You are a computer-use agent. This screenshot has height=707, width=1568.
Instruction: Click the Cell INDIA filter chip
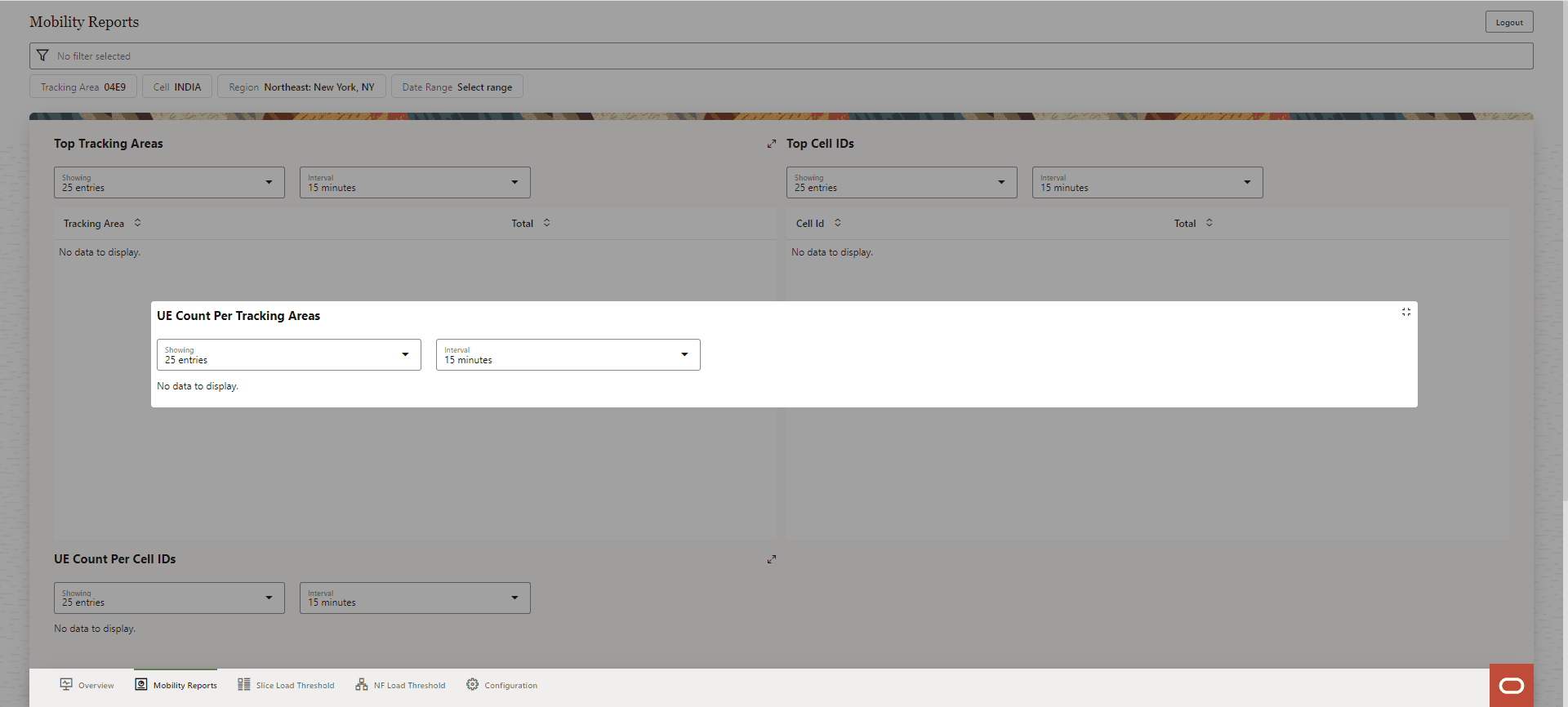pyautogui.click(x=177, y=87)
